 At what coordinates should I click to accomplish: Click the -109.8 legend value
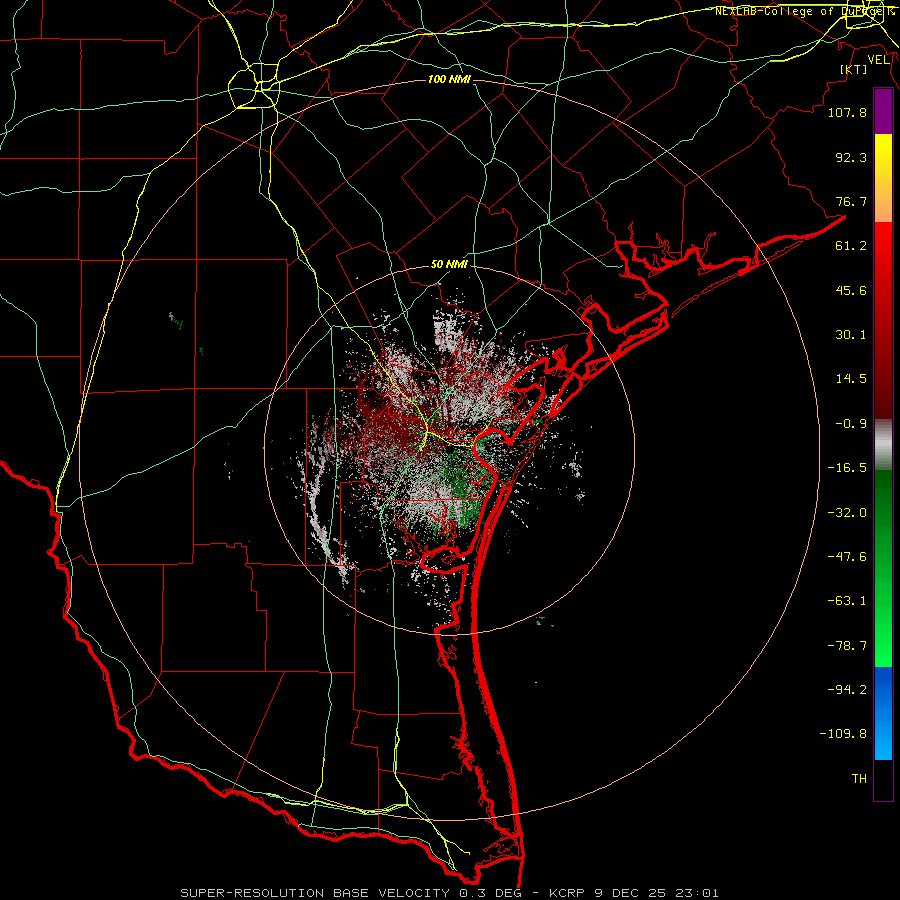tap(843, 734)
